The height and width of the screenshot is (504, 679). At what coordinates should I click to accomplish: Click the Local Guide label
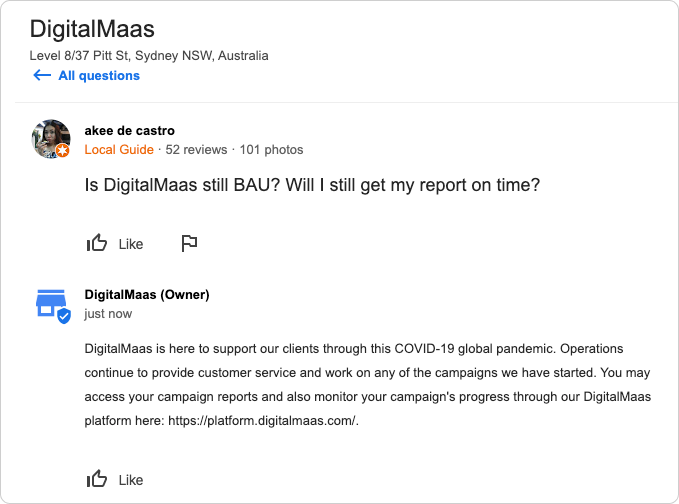coord(119,149)
